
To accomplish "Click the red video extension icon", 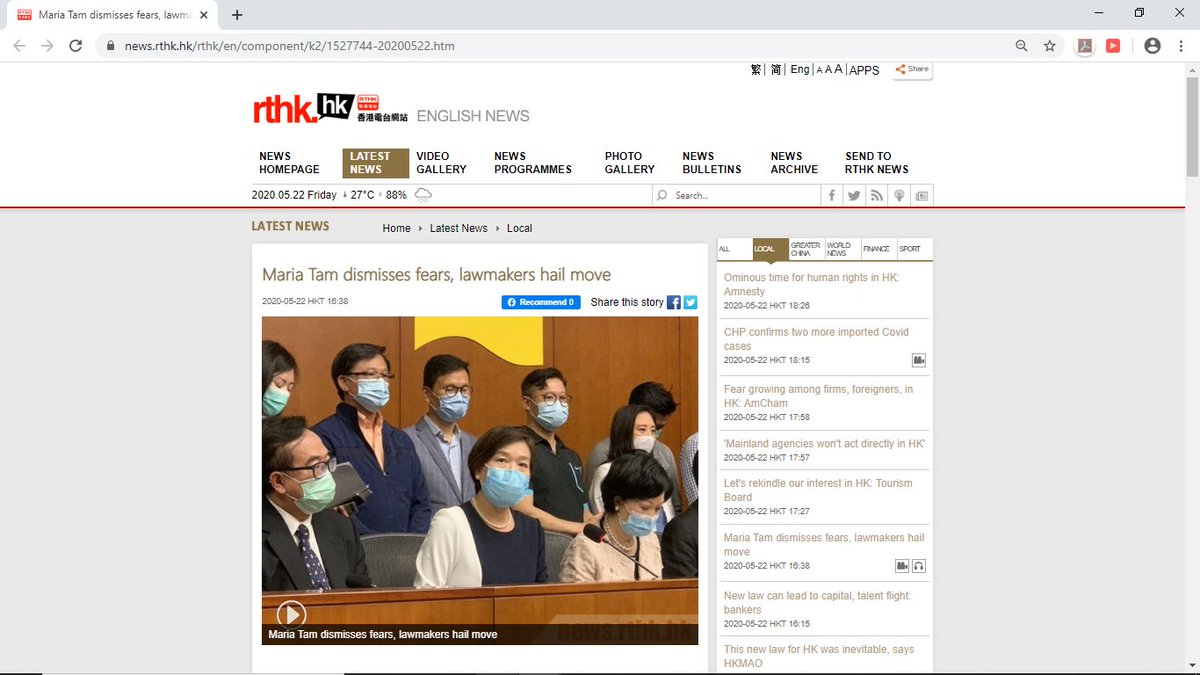I will point(1113,46).
